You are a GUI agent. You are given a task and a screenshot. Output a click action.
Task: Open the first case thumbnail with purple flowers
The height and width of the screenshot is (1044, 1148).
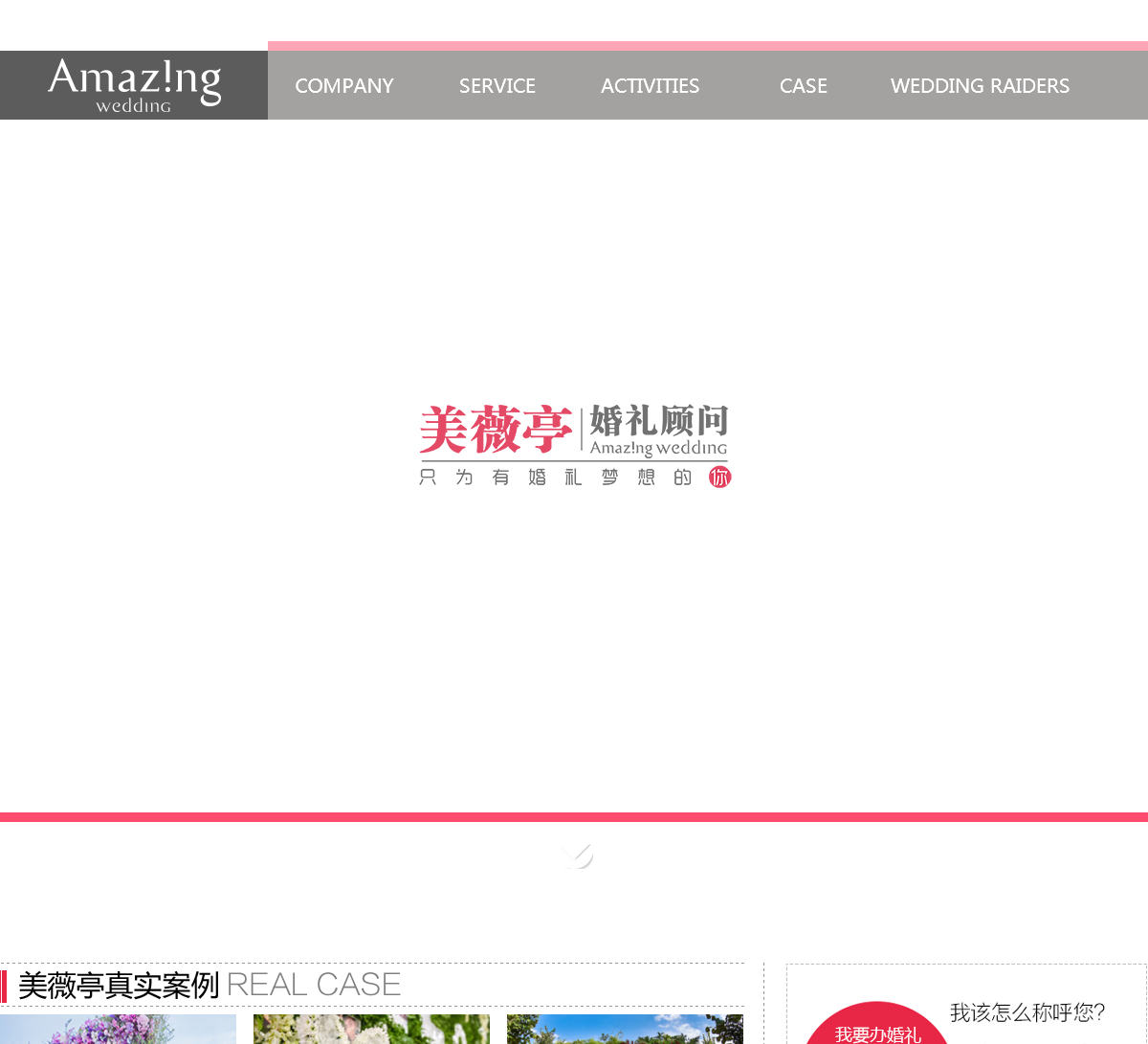click(118, 1030)
